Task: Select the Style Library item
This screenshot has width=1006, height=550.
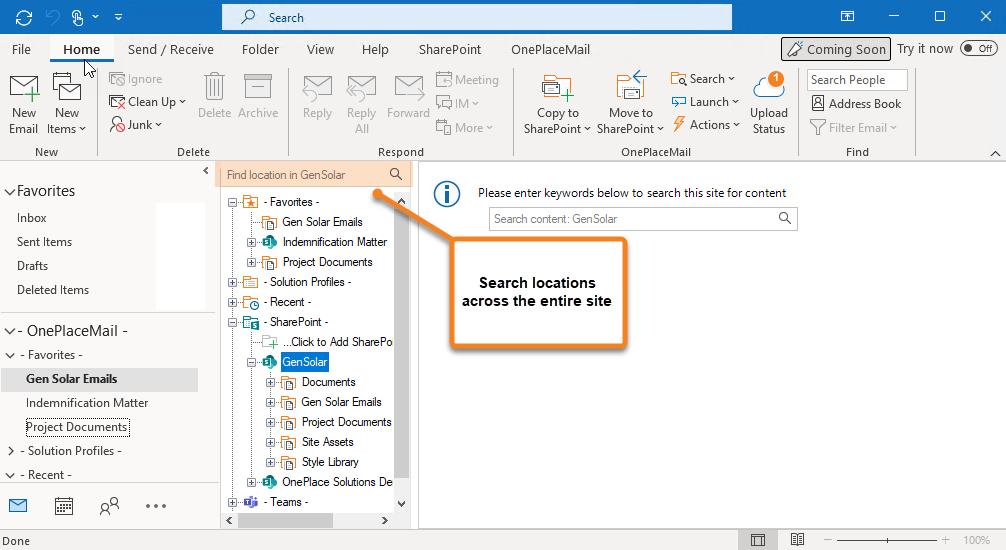Action: (330, 462)
